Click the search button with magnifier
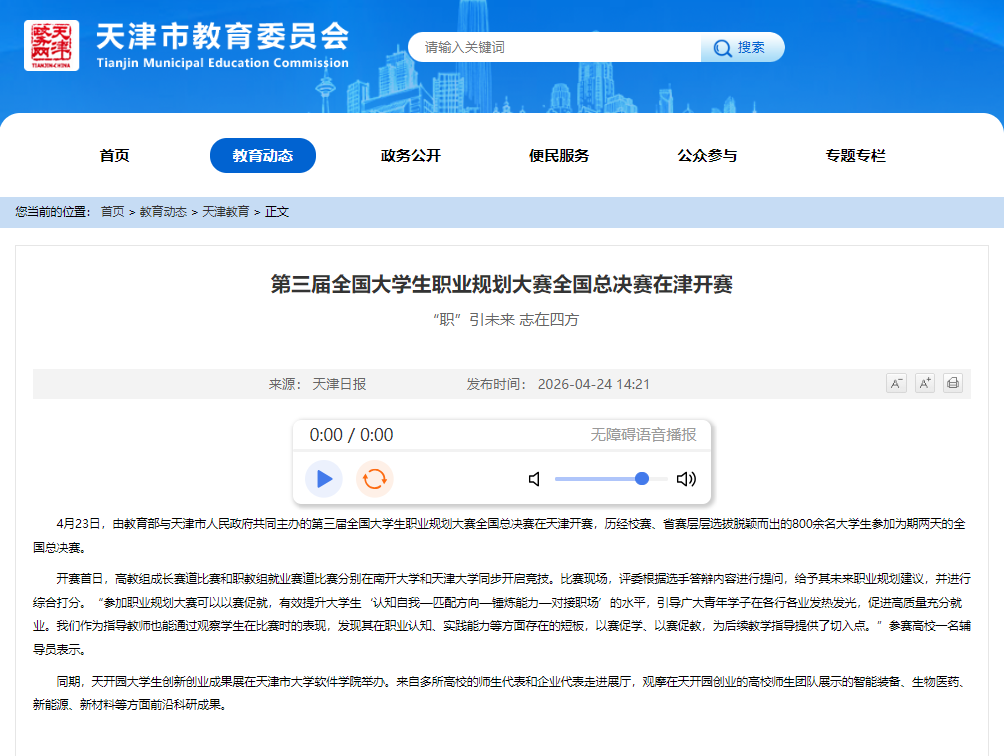1004x756 pixels. click(x=742, y=47)
